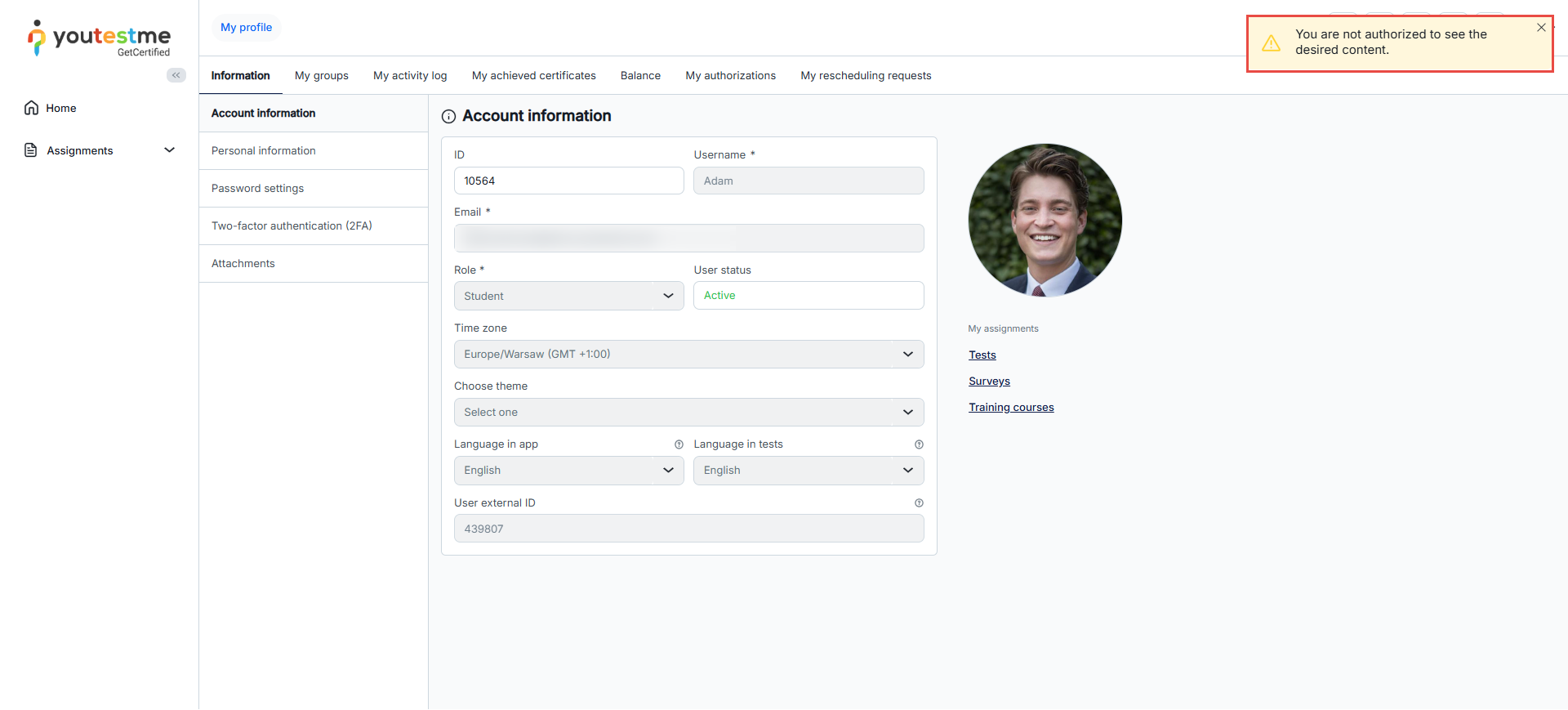Open Two-factor authentication (2FA) section

(292, 226)
